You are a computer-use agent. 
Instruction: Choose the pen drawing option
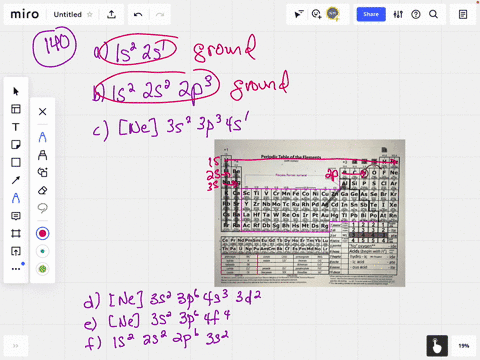pyautogui.click(x=42, y=137)
